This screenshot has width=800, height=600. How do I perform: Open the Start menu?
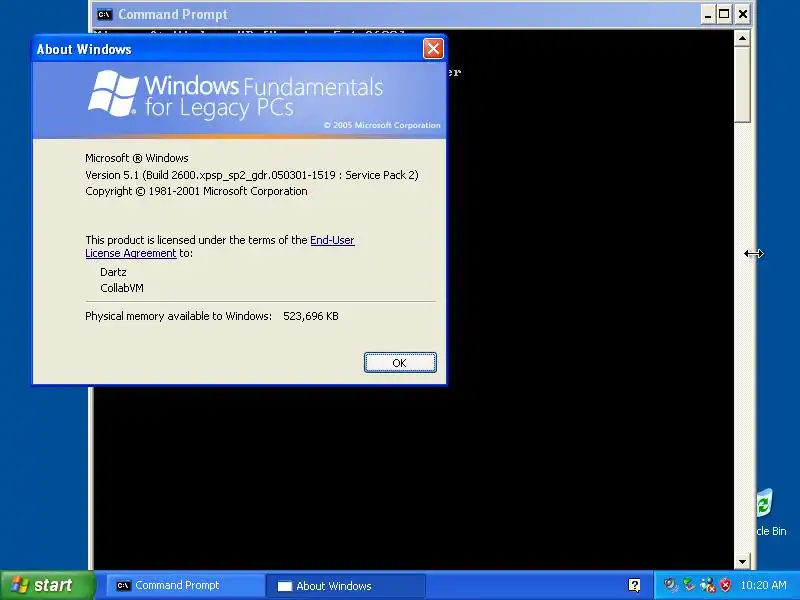click(47, 585)
